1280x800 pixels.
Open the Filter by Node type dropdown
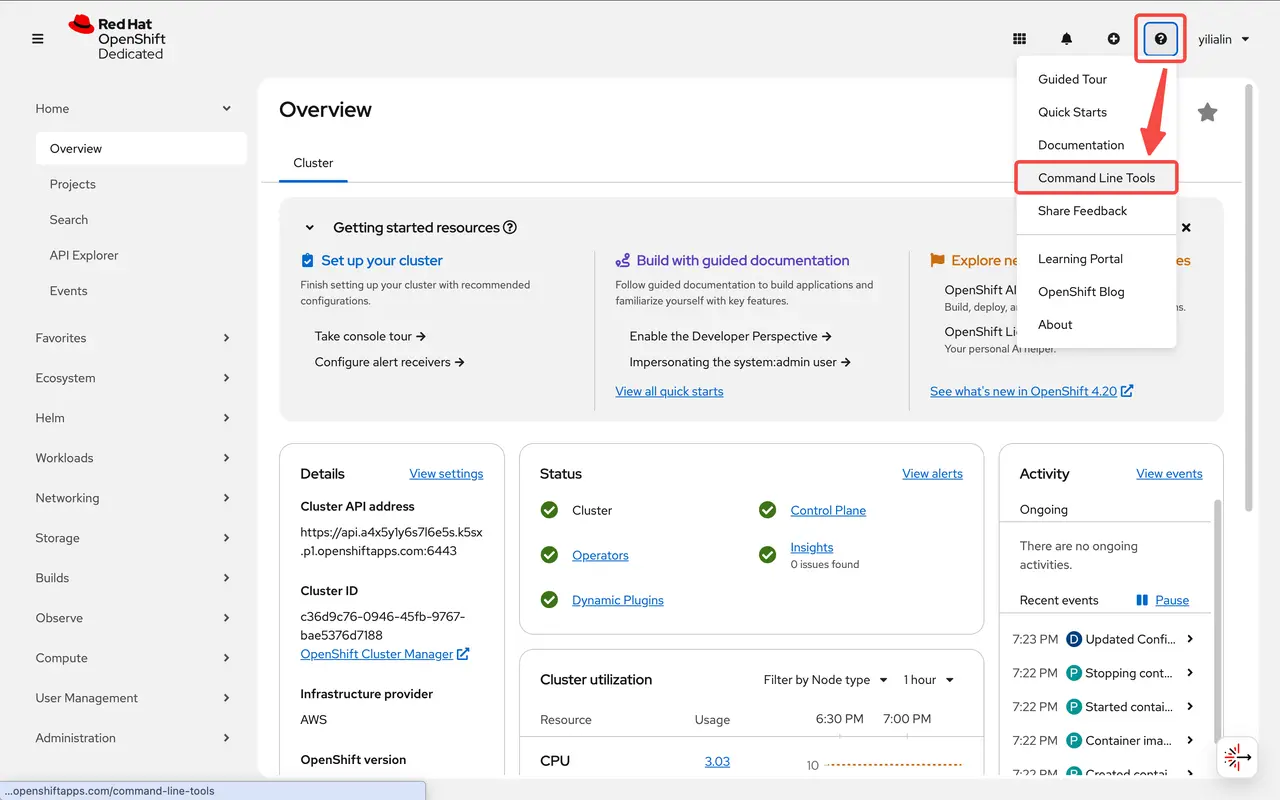click(824, 679)
